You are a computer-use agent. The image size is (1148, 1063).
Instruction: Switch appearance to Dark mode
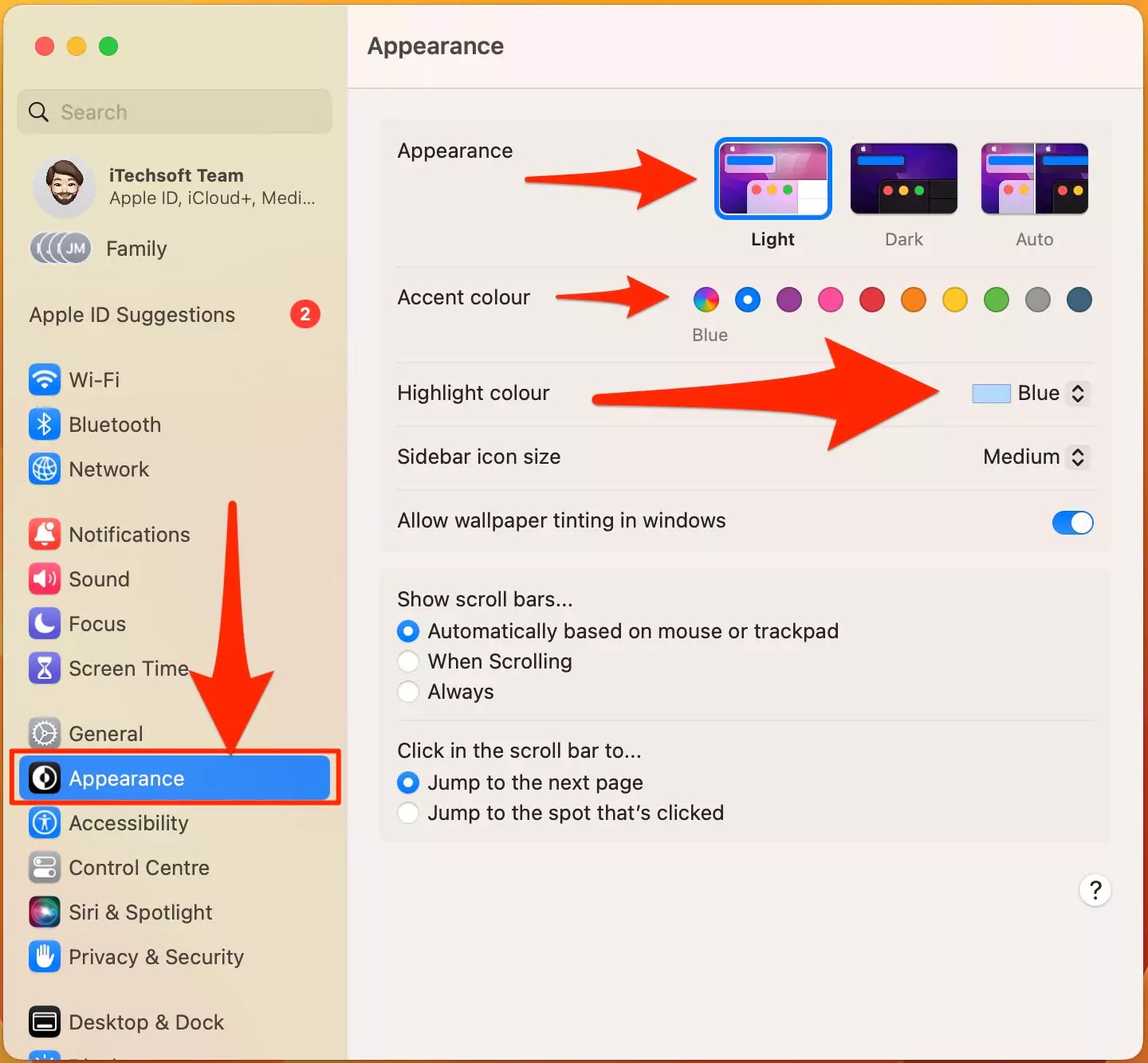[x=903, y=178]
